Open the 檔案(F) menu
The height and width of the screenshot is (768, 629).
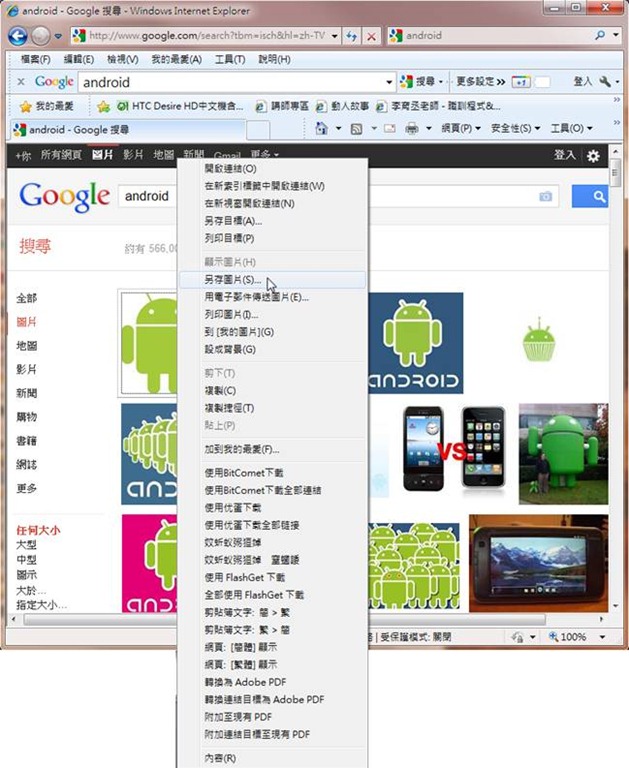35,60
